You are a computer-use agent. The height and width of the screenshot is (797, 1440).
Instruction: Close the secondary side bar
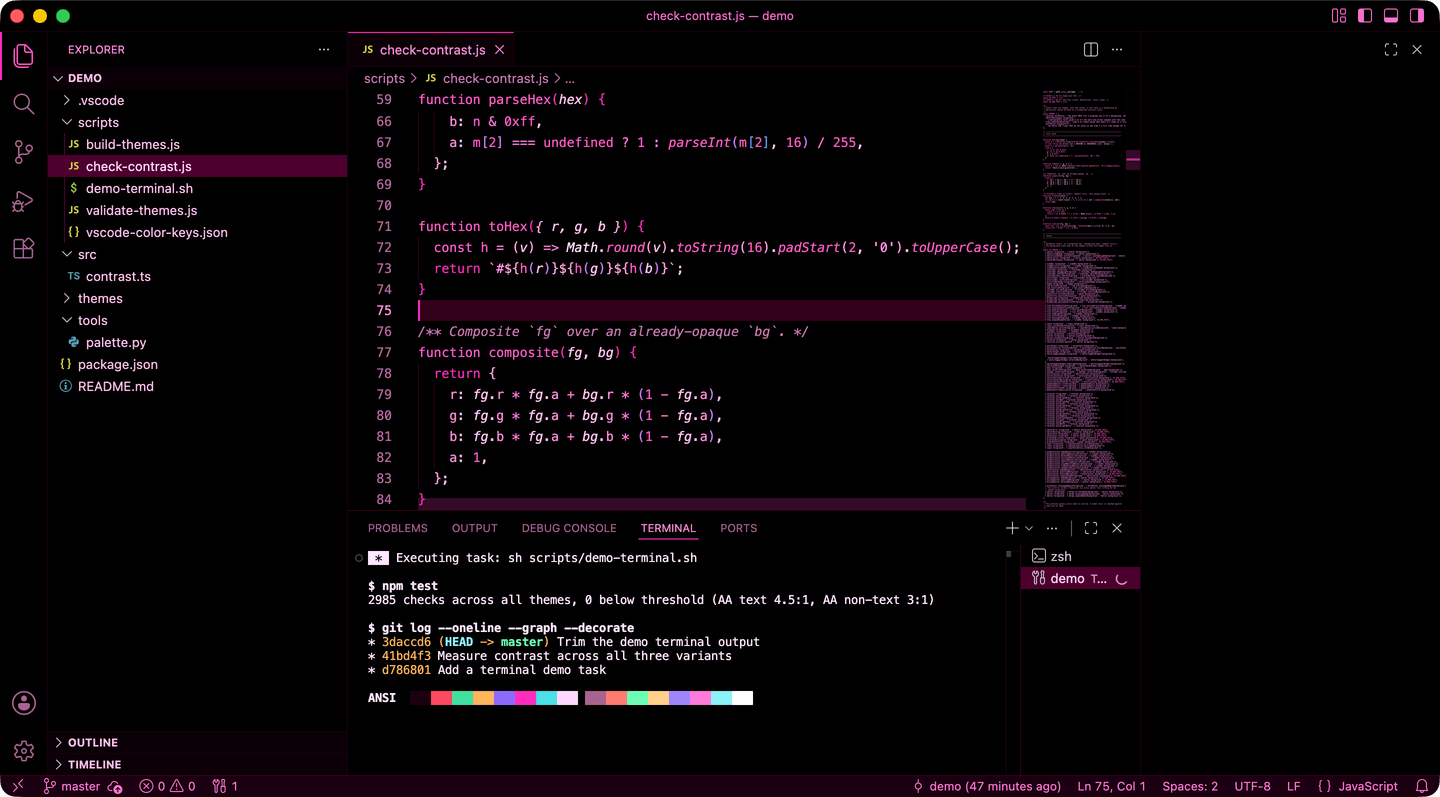point(1417,50)
